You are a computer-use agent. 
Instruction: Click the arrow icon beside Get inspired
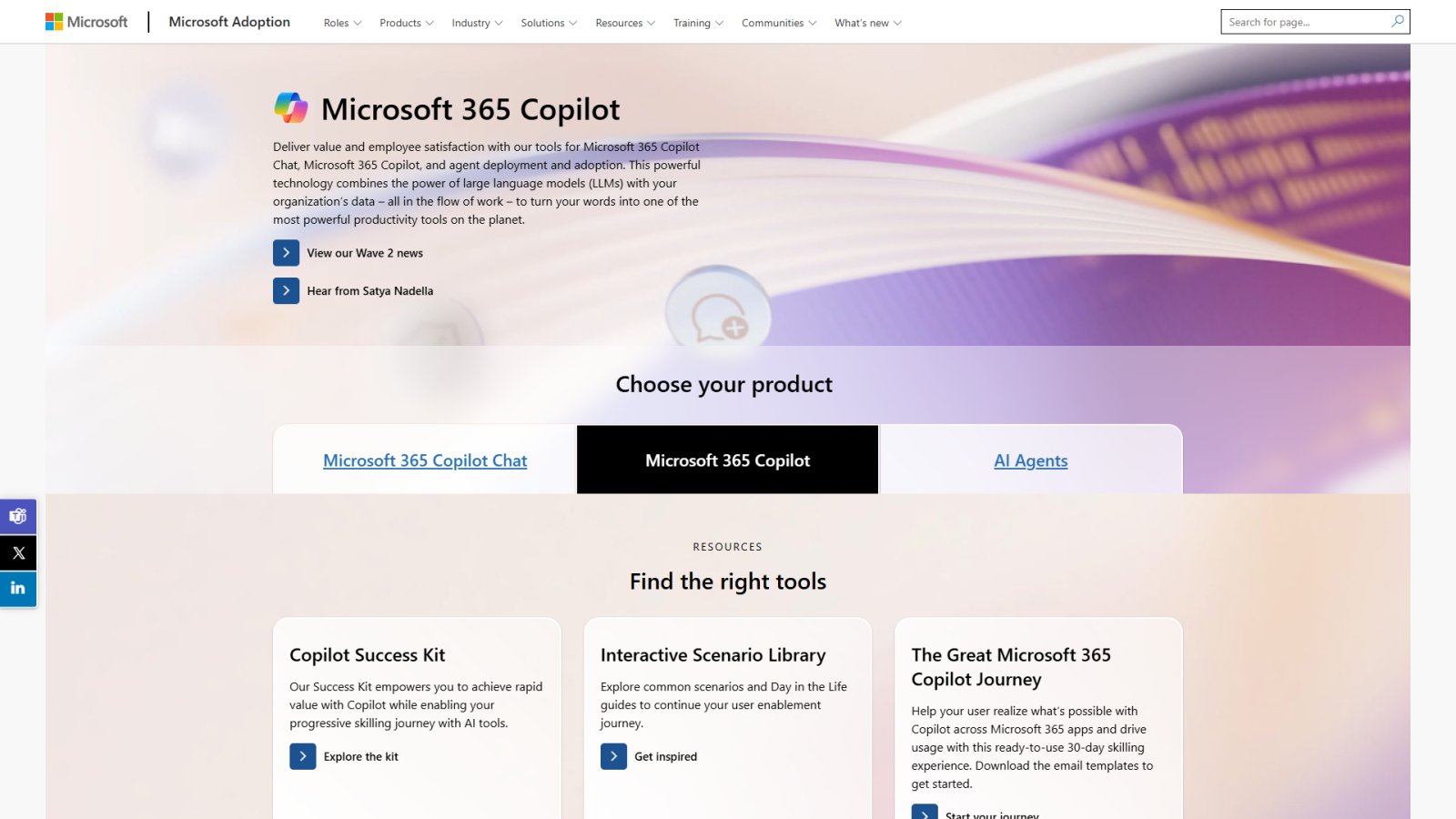(x=613, y=756)
